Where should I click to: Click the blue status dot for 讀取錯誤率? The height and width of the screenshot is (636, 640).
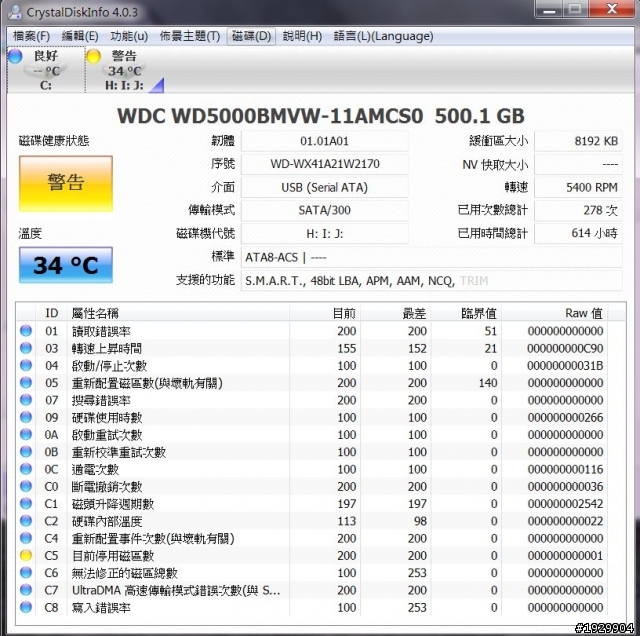(x=26, y=330)
